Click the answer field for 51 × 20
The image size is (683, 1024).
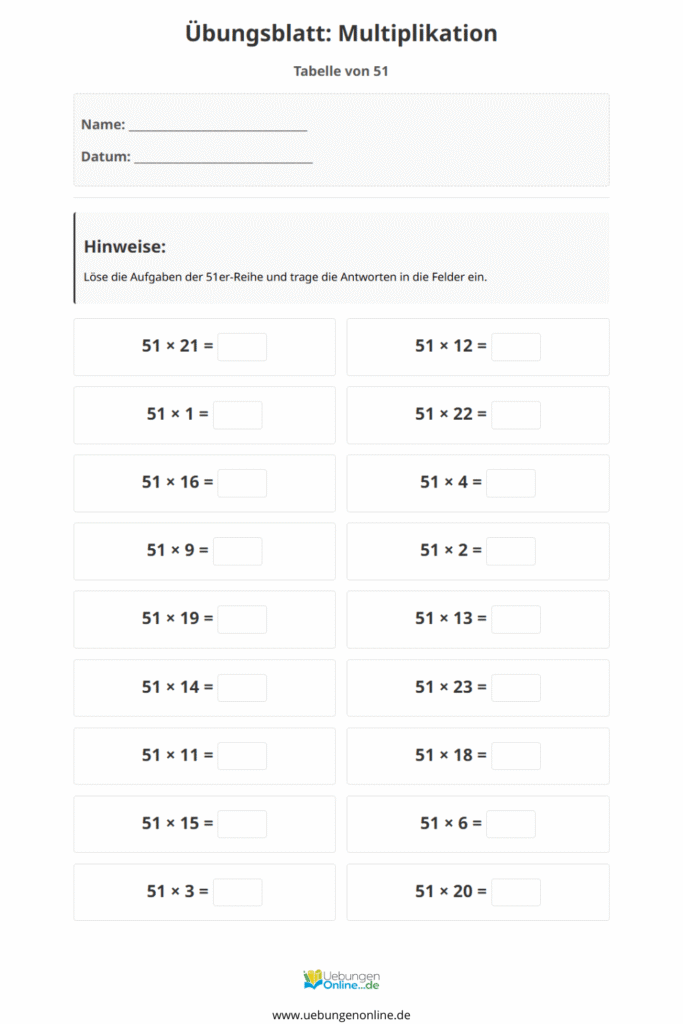click(515, 892)
